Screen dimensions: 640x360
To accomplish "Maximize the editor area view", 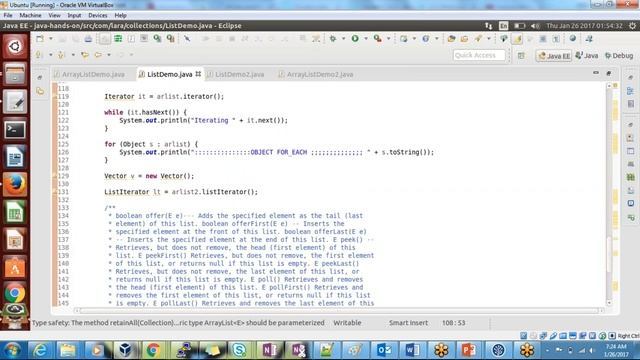I will tap(609, 73).
